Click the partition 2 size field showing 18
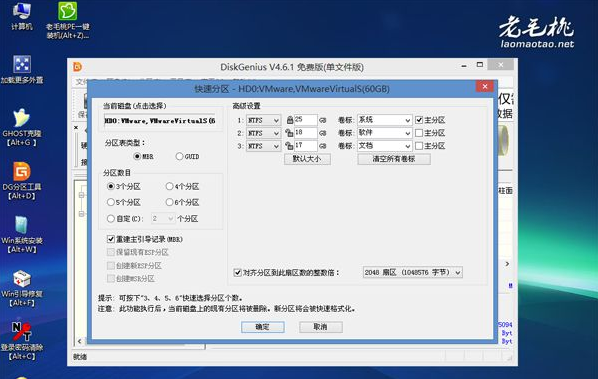The width and height of the screenshot is (598, 379). point(305,133)
